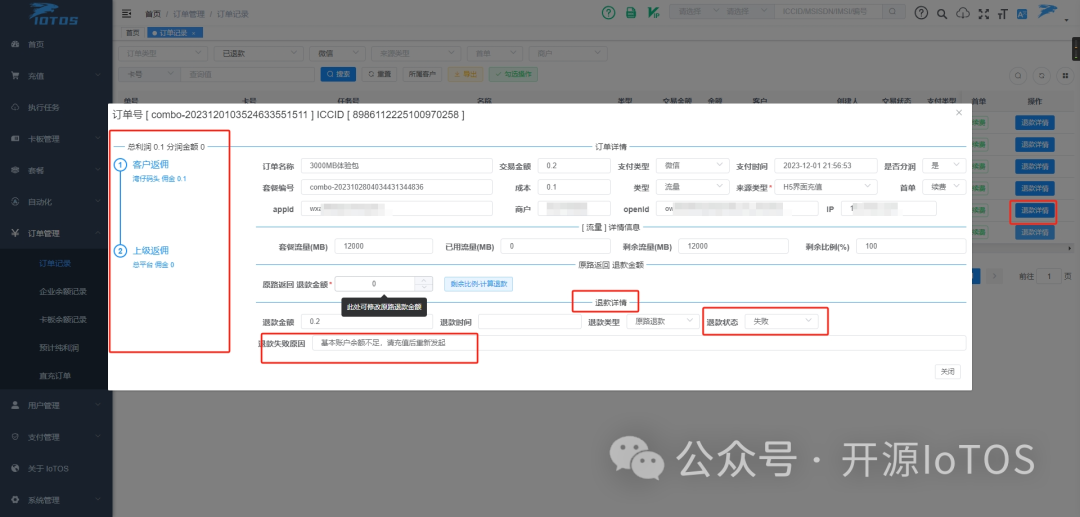Open the green help question-mark icon
The width and height of the screenshot is (1080, 517).
point(608,12)
